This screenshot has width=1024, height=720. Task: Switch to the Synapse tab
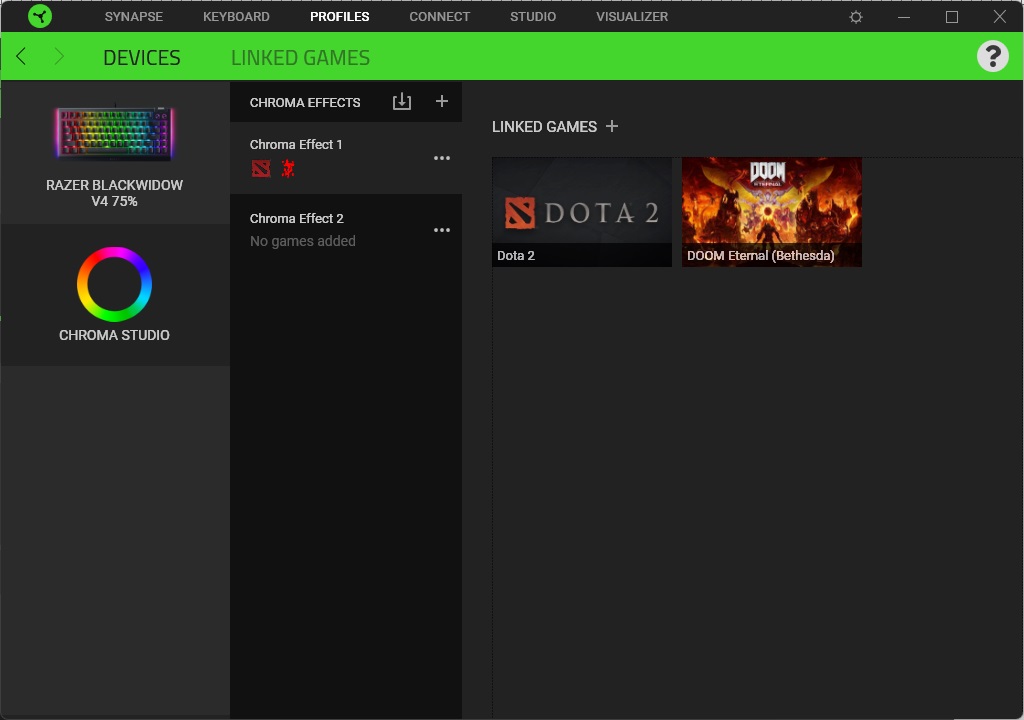134,16
